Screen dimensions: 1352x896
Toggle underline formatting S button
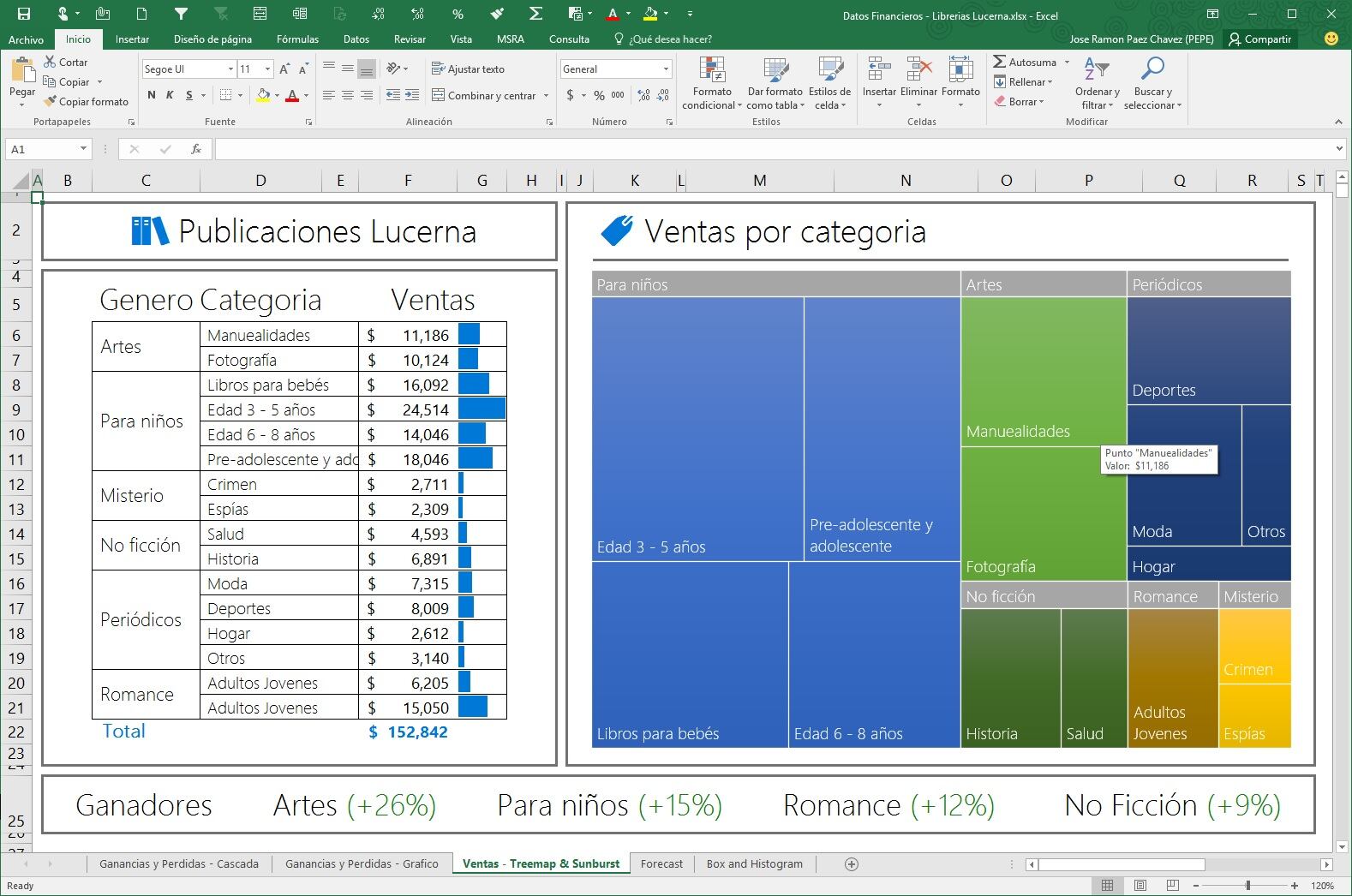189,95
